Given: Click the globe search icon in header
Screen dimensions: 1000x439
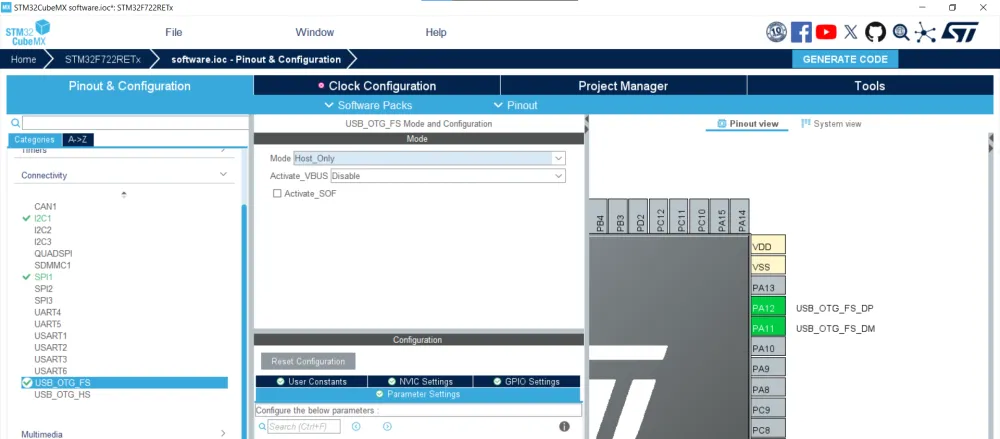Looking at the screenshot, I should (x=901, y=32).
